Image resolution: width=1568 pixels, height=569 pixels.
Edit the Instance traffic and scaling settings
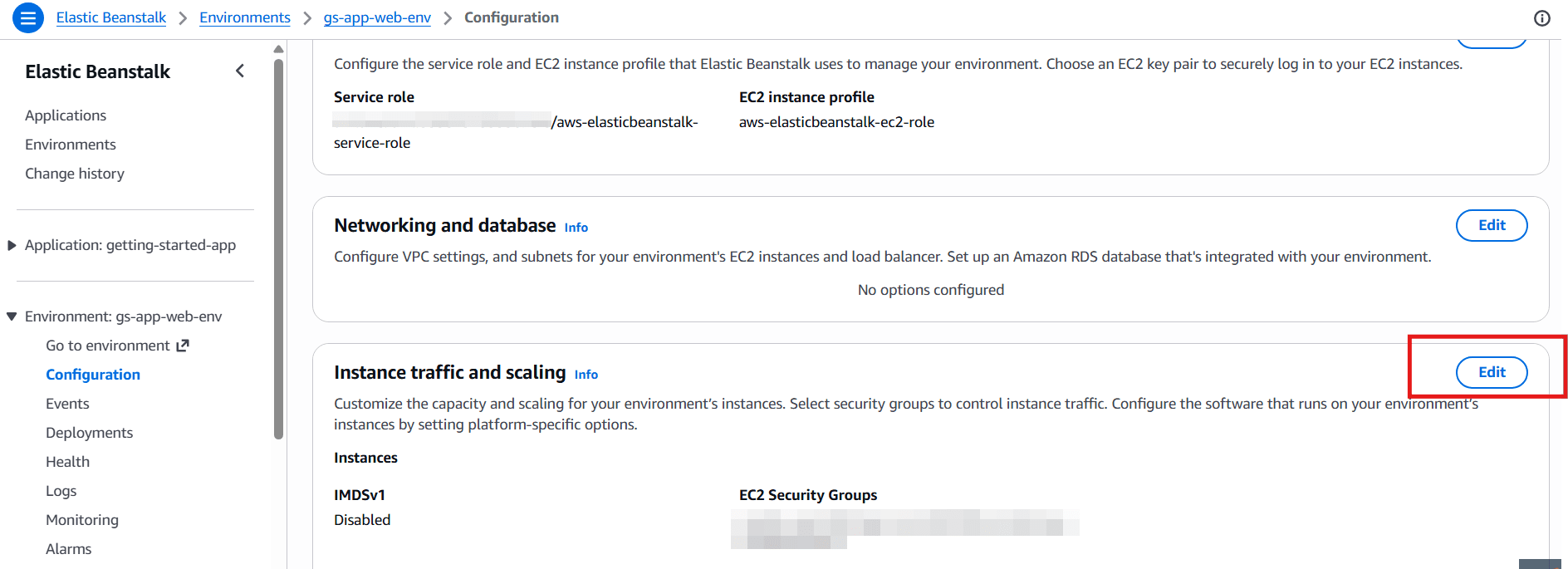[1491, 372]
